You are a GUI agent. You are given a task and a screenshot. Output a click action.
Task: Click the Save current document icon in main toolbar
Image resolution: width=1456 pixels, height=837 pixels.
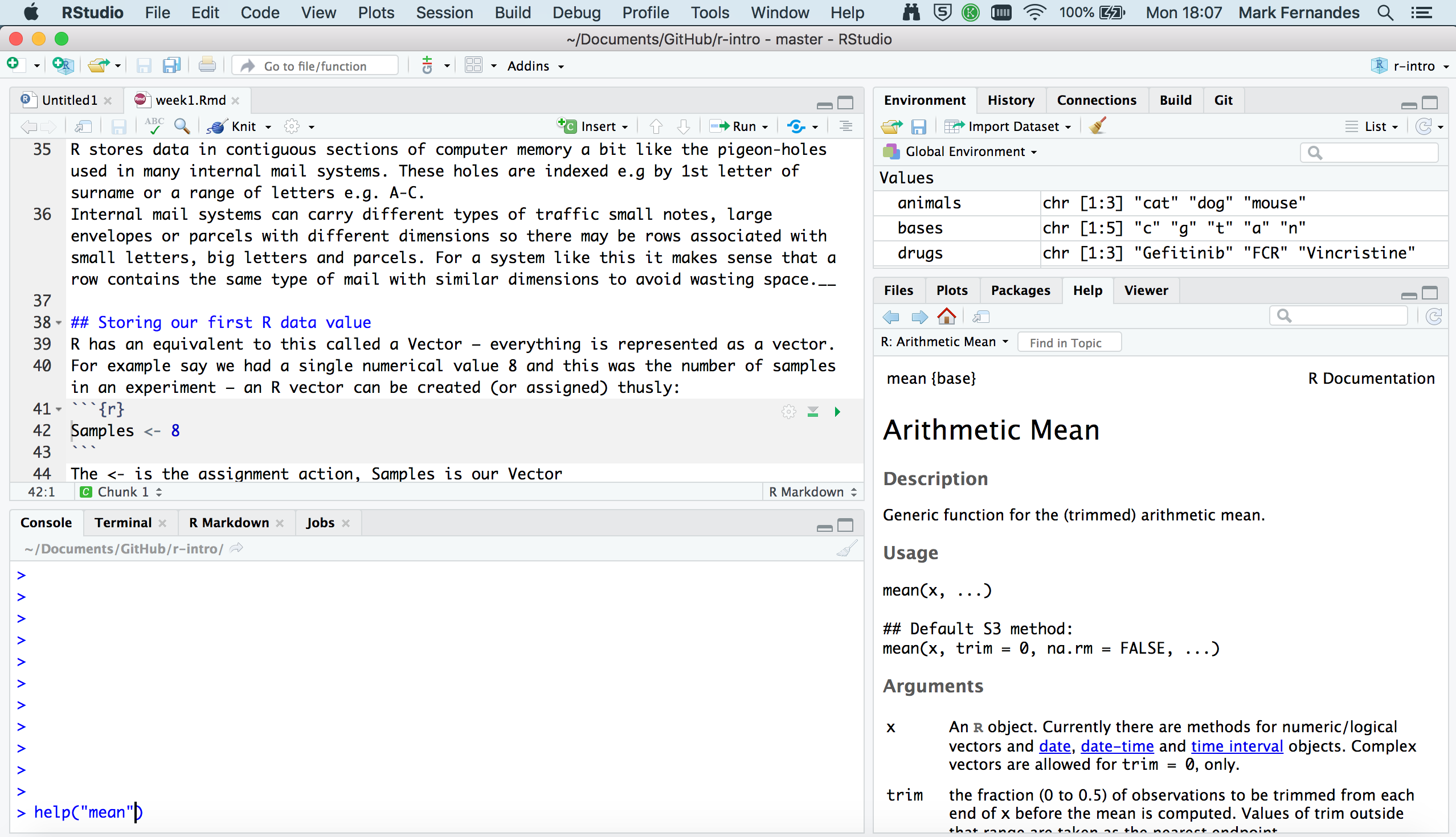click(143, 65)
